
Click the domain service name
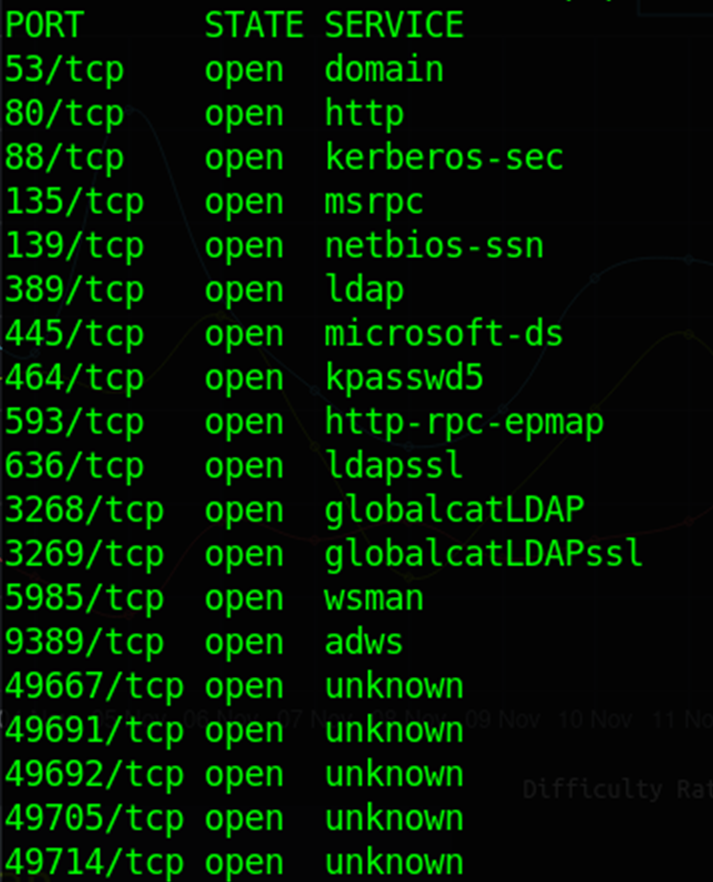(384, 70)
